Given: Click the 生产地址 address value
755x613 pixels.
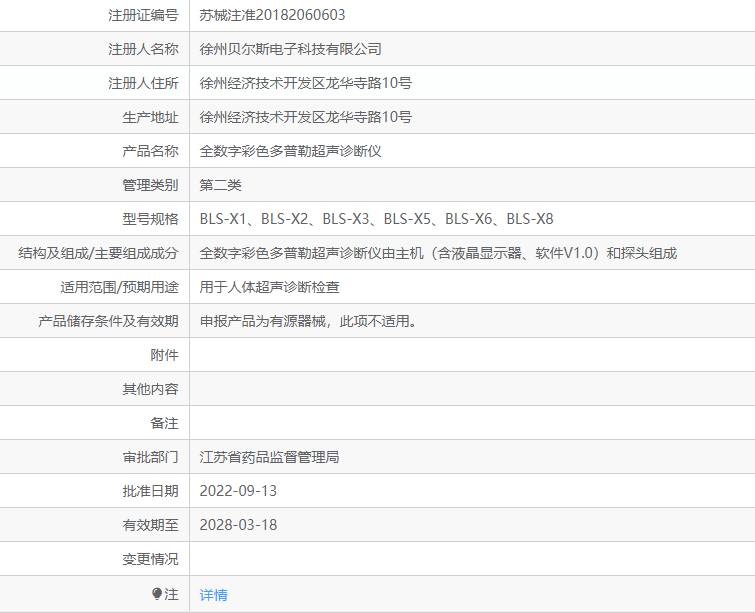Looking at the screenshot, I should tap(305, 117).
